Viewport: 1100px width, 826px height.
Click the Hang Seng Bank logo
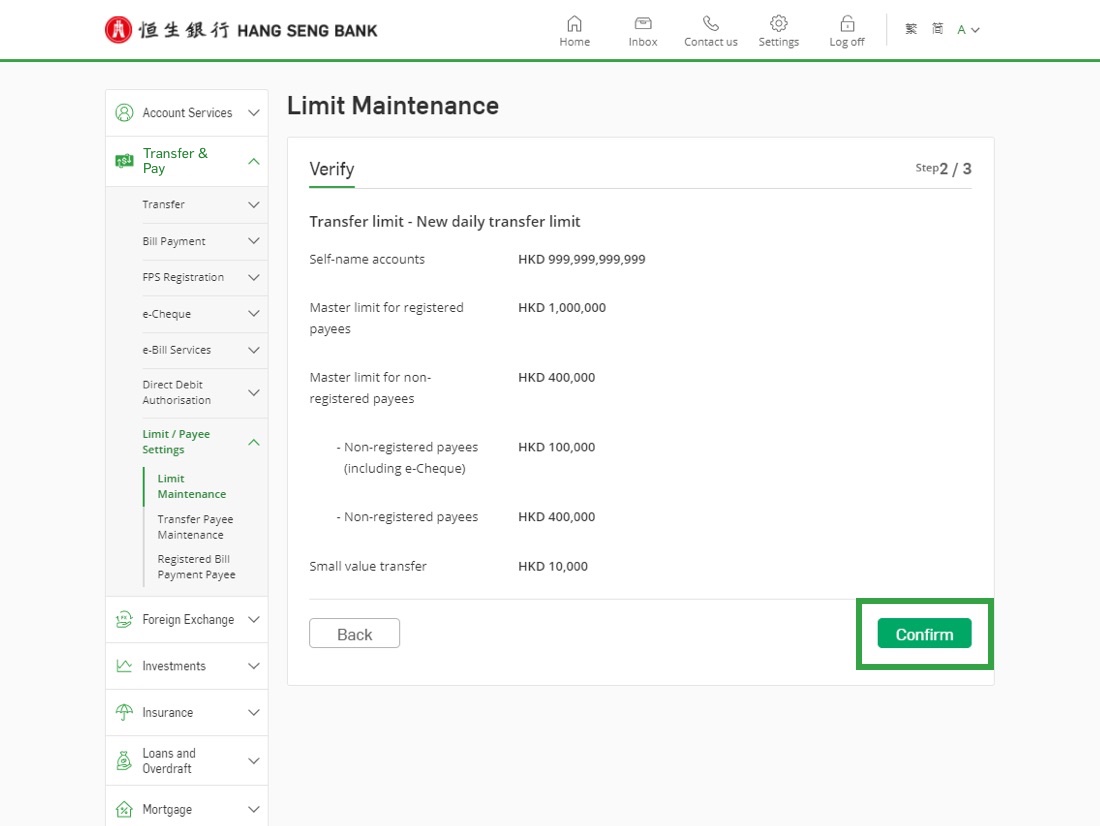point(241,30)
